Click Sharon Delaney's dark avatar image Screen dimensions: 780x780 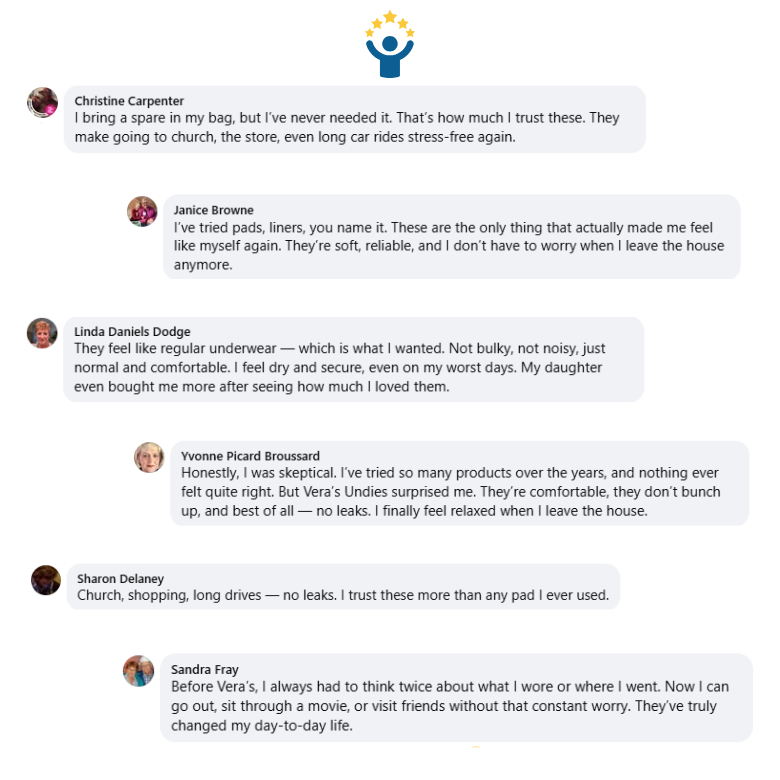(x=46, y=580)
